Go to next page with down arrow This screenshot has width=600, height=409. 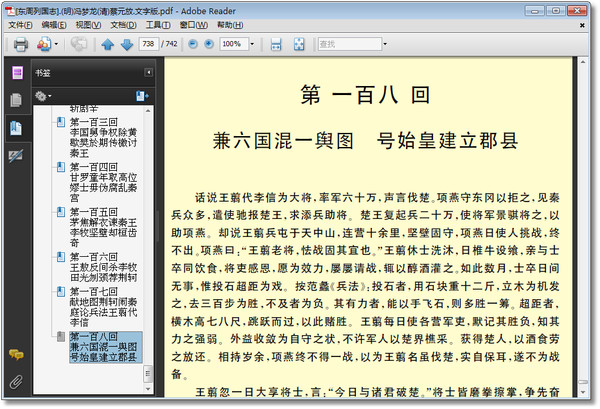127,44
